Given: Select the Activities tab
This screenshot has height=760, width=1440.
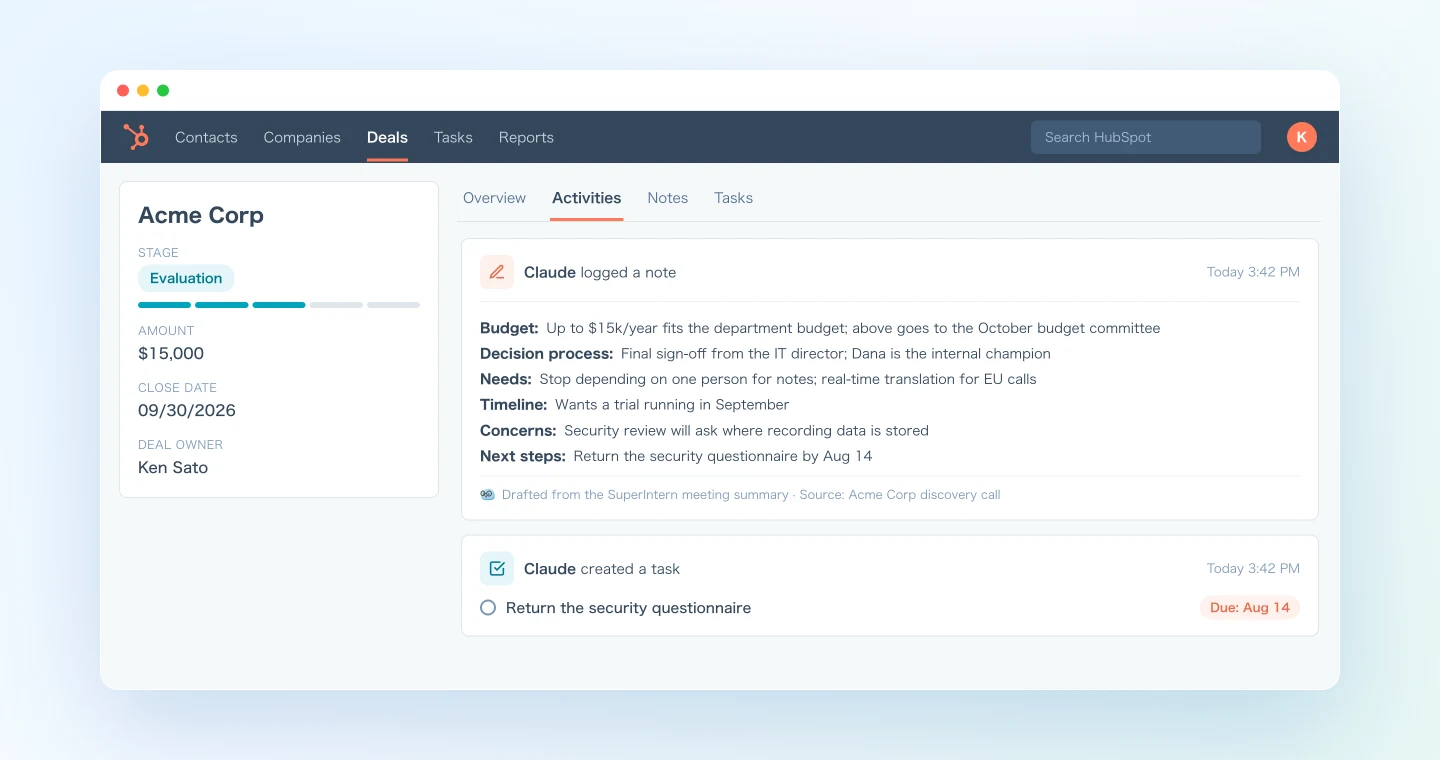Looking at the screenshot, I should click(x=587, y=198).
